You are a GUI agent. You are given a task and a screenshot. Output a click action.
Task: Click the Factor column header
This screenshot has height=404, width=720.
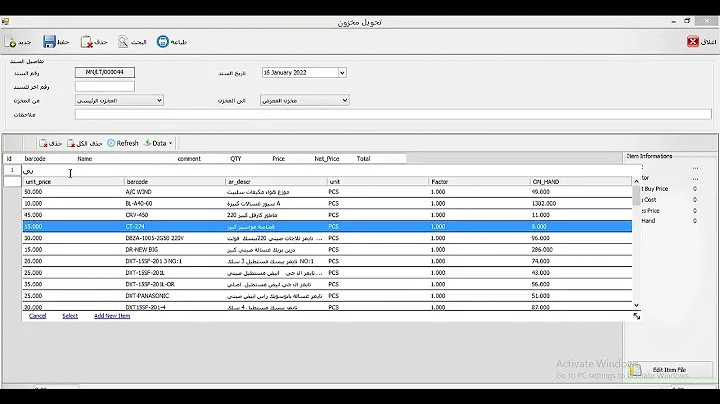[479, 182]
